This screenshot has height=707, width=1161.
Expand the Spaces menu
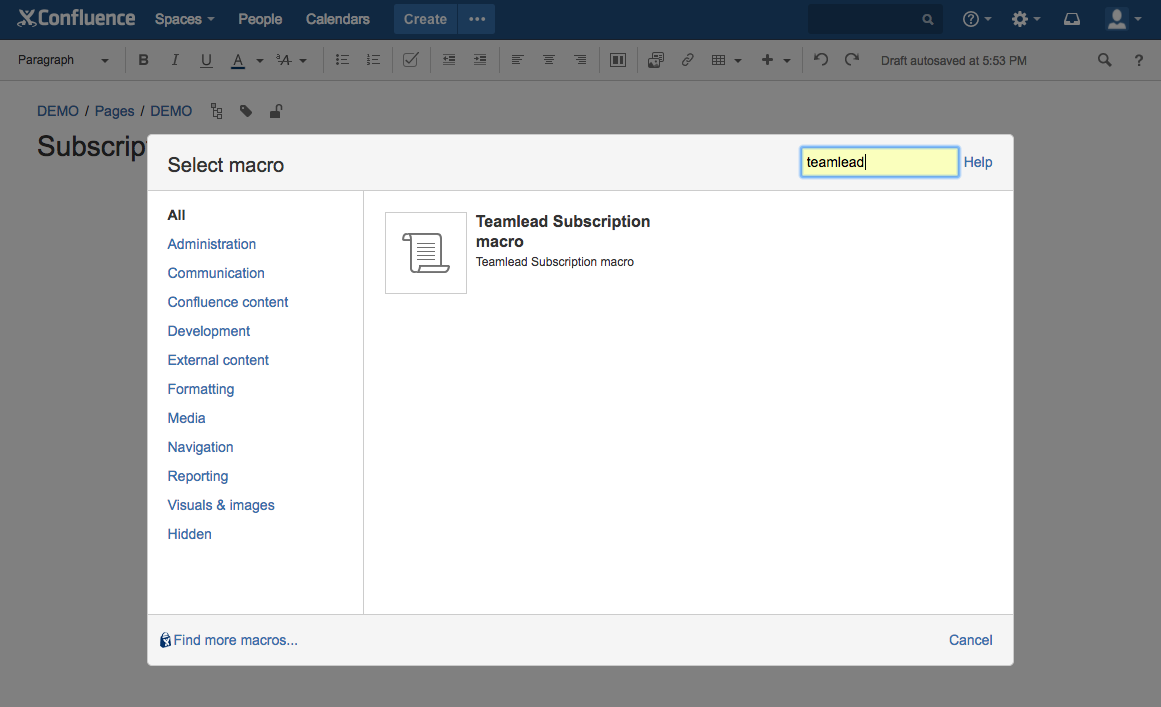coord(184,19)
